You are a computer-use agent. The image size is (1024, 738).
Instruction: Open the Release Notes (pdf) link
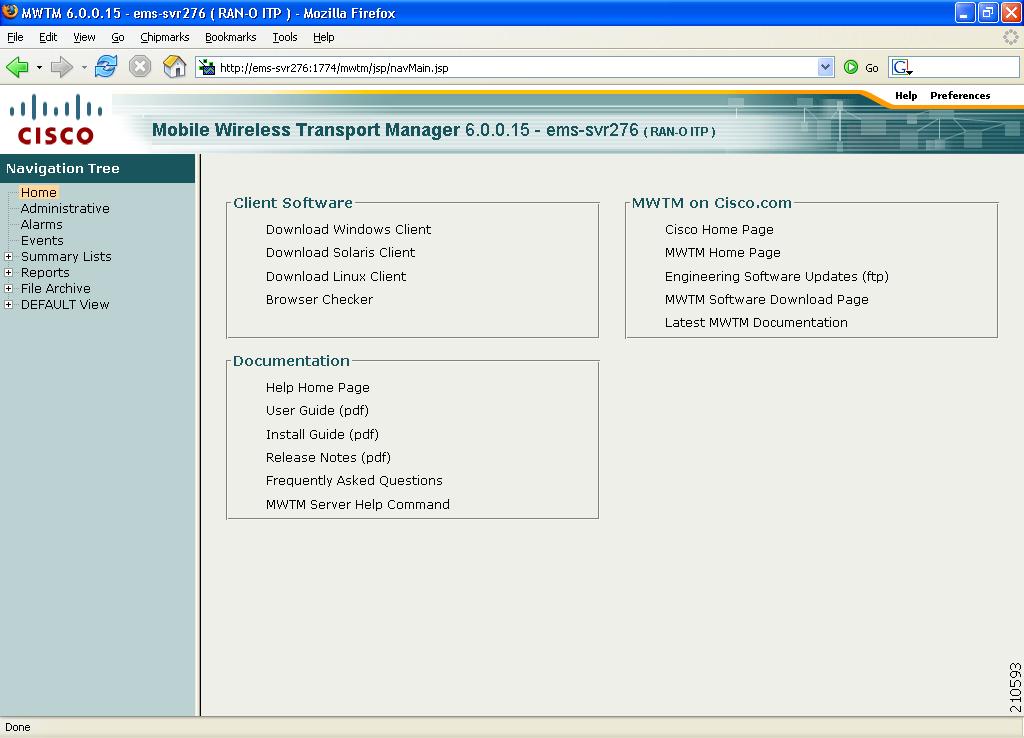328,457
